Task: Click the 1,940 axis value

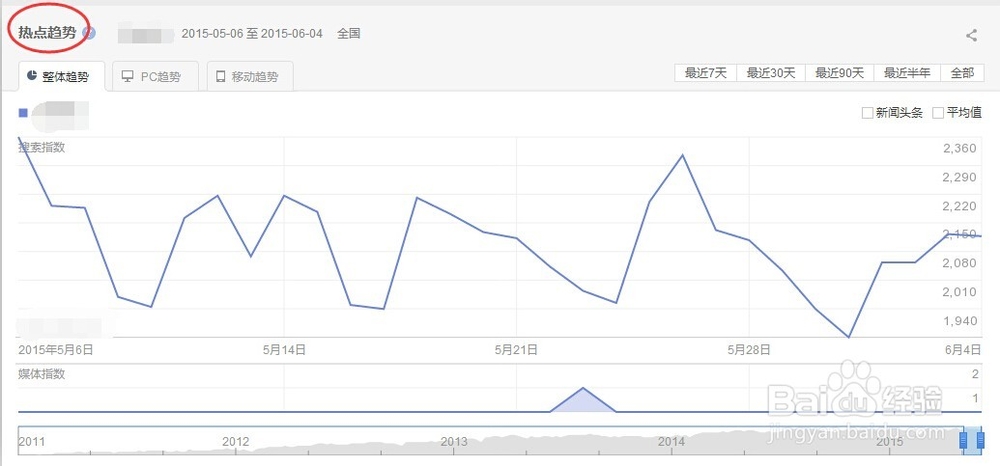Action: coord(959,320)
